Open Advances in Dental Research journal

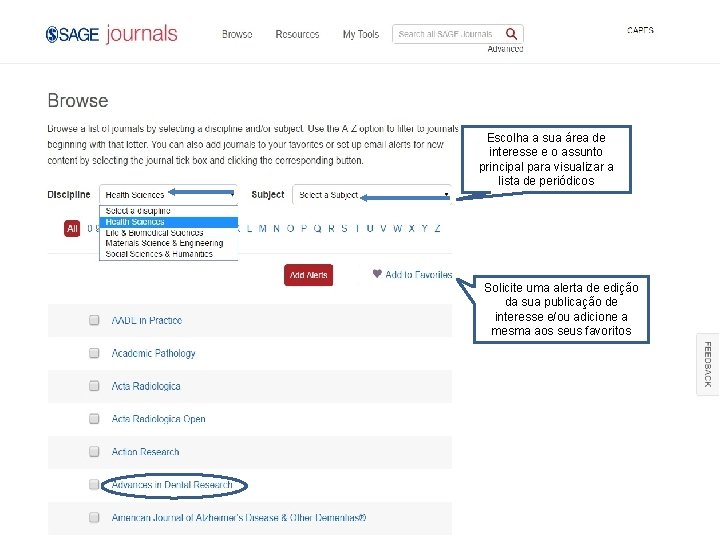tap(172, 485)
